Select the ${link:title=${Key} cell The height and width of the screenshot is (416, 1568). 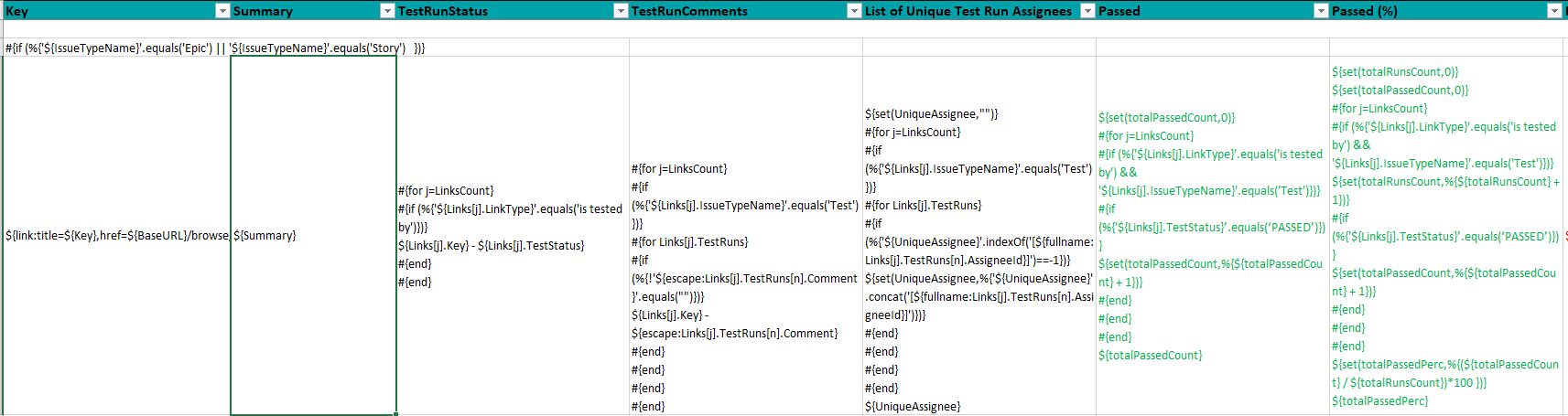pos(116,236)
